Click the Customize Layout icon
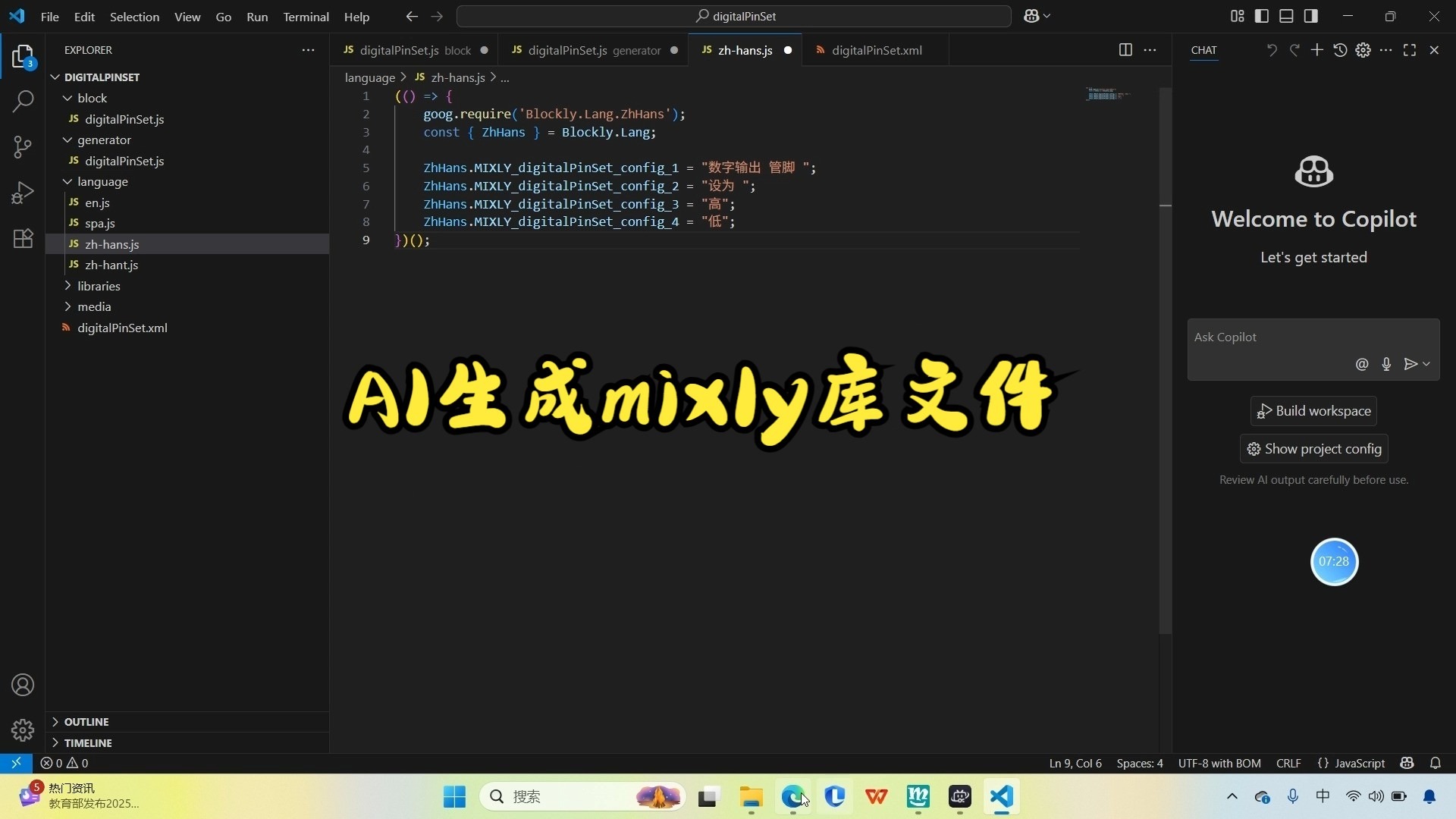 pyautogui.click(x=1237, y=16)
